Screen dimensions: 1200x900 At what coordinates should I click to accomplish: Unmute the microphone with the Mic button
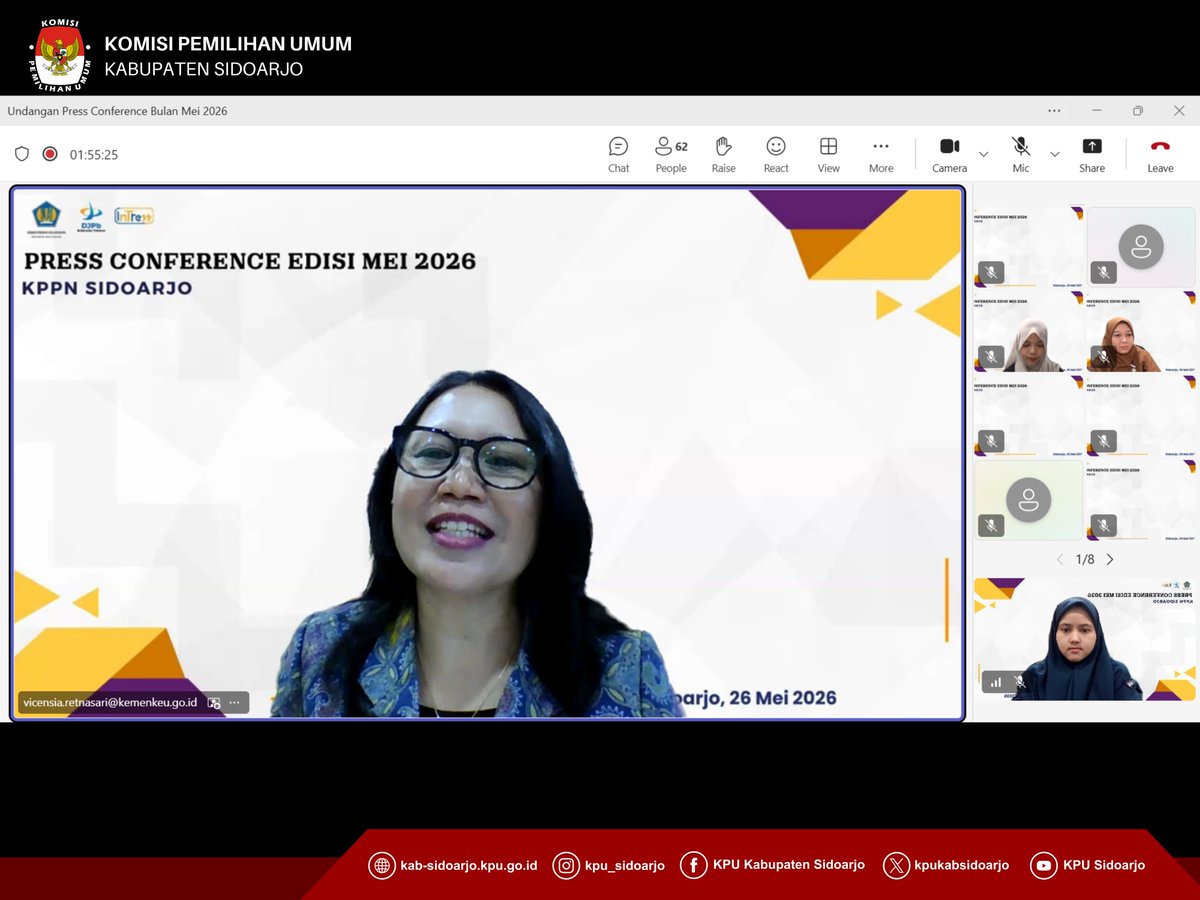(x=1020, y=155)
